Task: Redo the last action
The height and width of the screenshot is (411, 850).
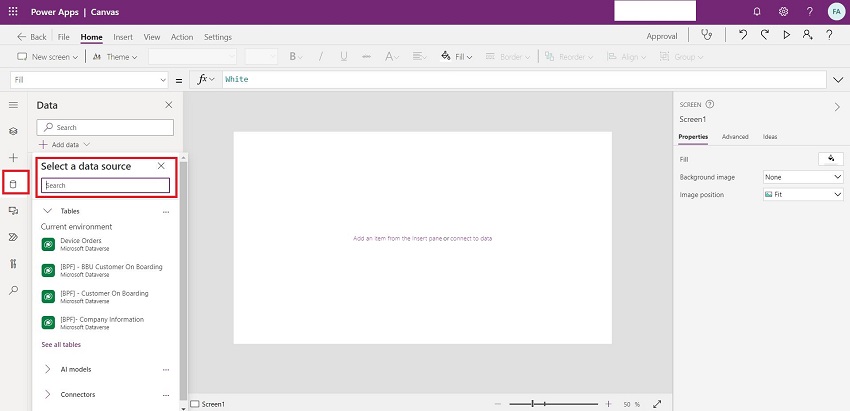Action: 765,35
